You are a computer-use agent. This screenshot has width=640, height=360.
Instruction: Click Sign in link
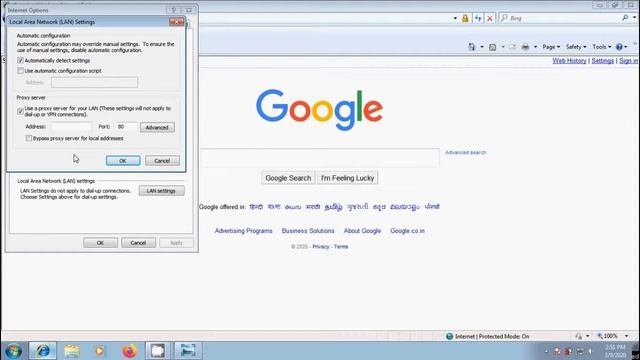629,61
